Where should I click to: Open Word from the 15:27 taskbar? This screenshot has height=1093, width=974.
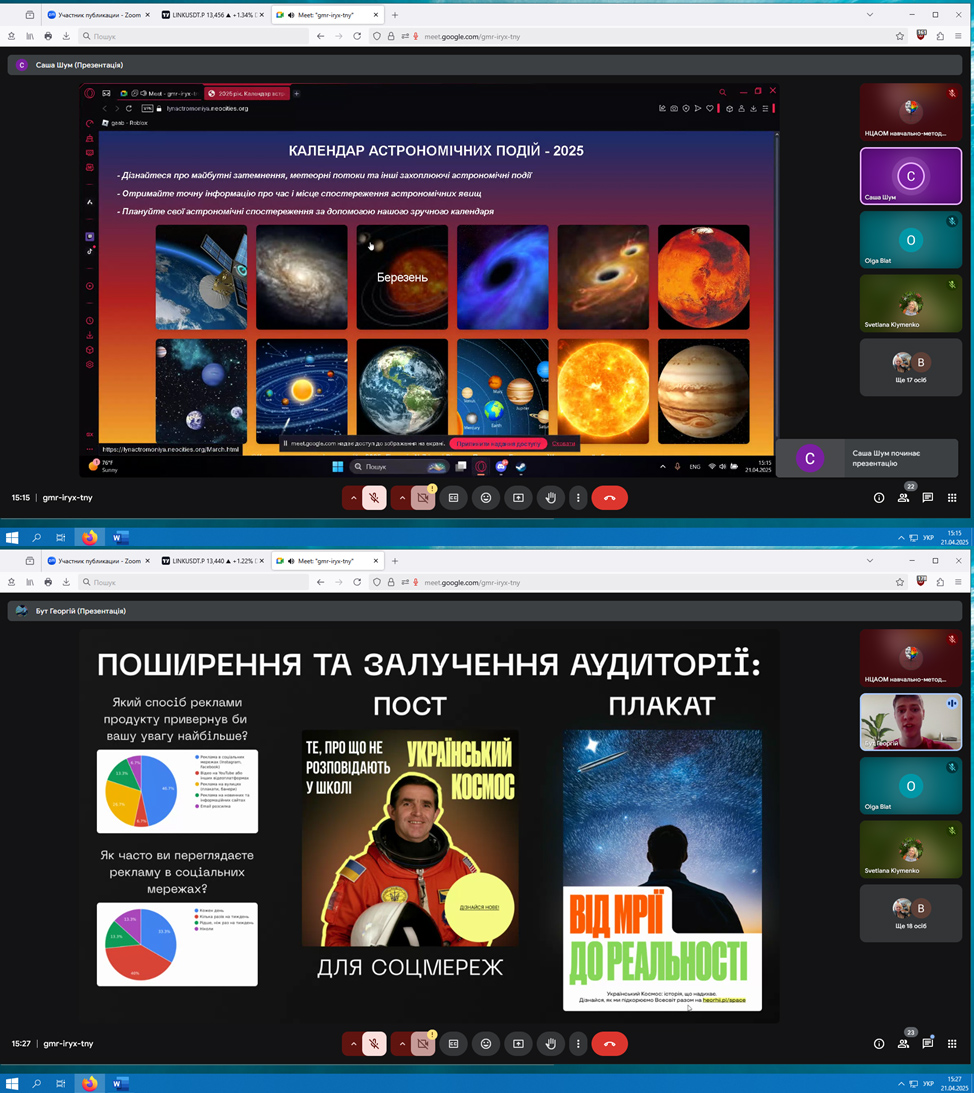point(120,1083)
